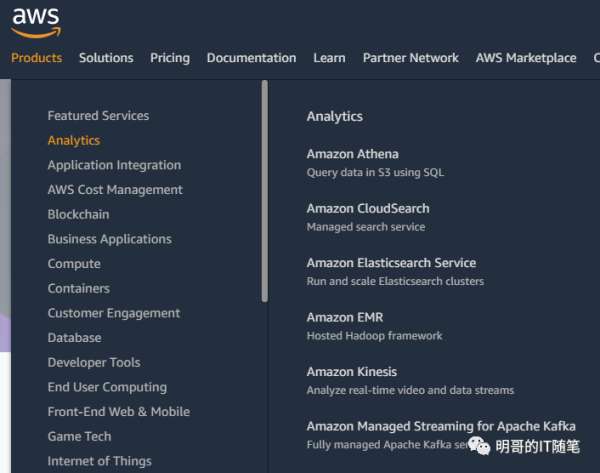The image size is (600, 473).
Task: Select AWS Cost Management category
Action: pyautogui.click(x=115, y=190)
